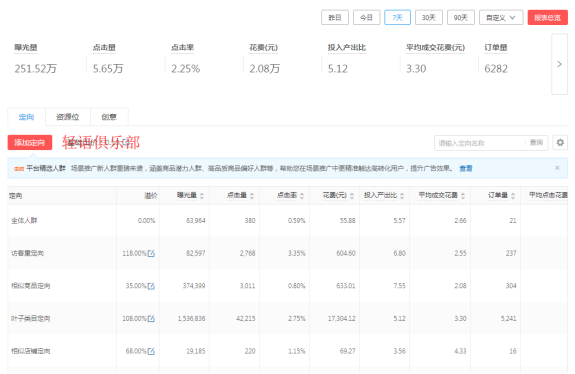Focus the 请输入定向名称 search field

tap(480, 143)
